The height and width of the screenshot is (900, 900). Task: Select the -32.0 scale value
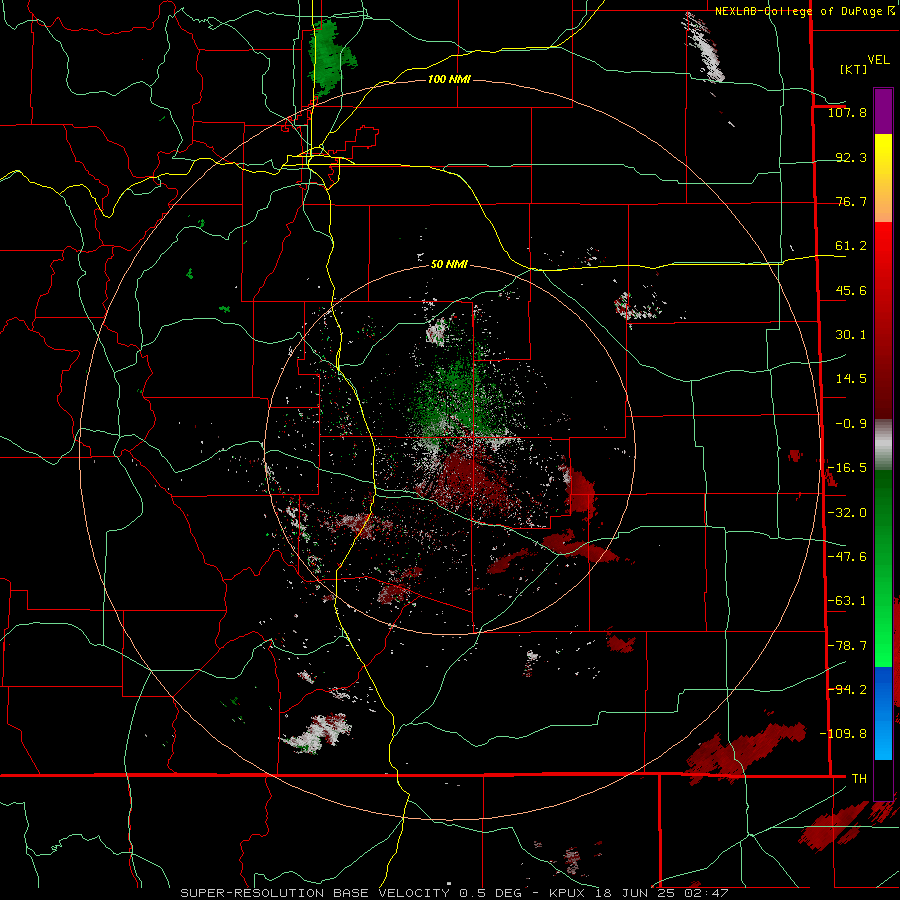pyautogui.click(x=847, y=513)
